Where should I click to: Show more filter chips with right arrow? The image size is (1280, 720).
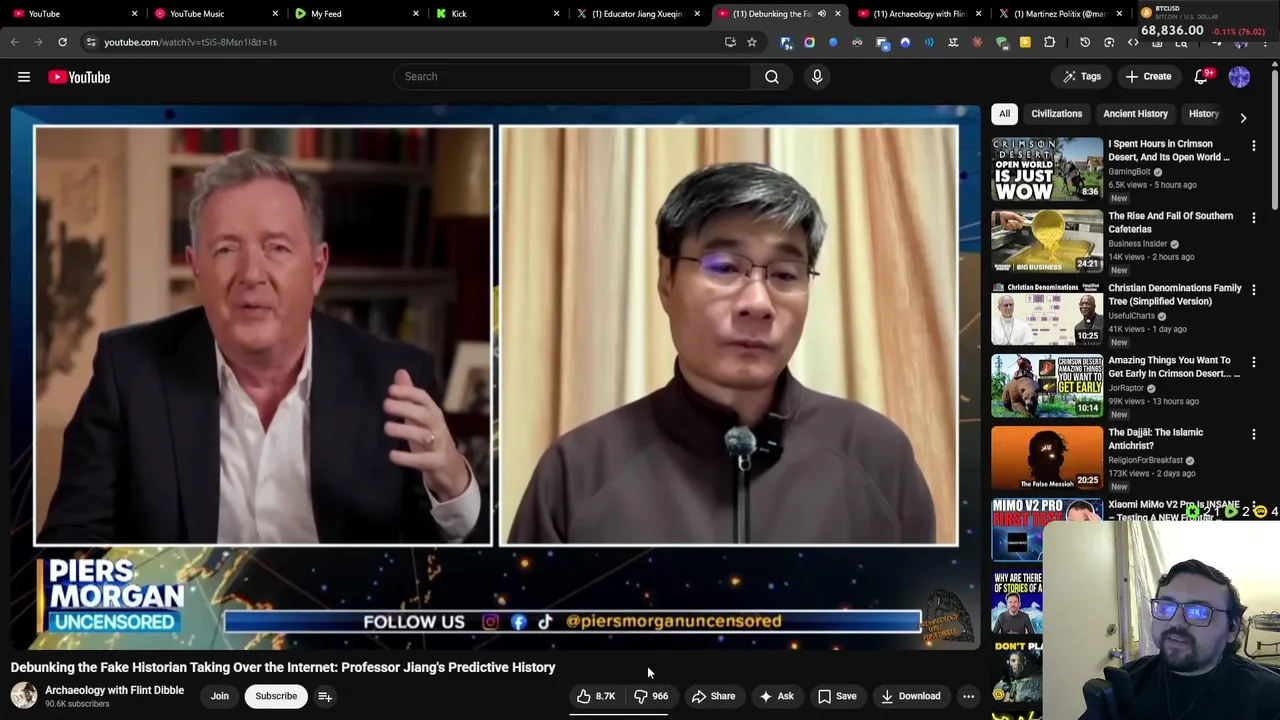1243,118
